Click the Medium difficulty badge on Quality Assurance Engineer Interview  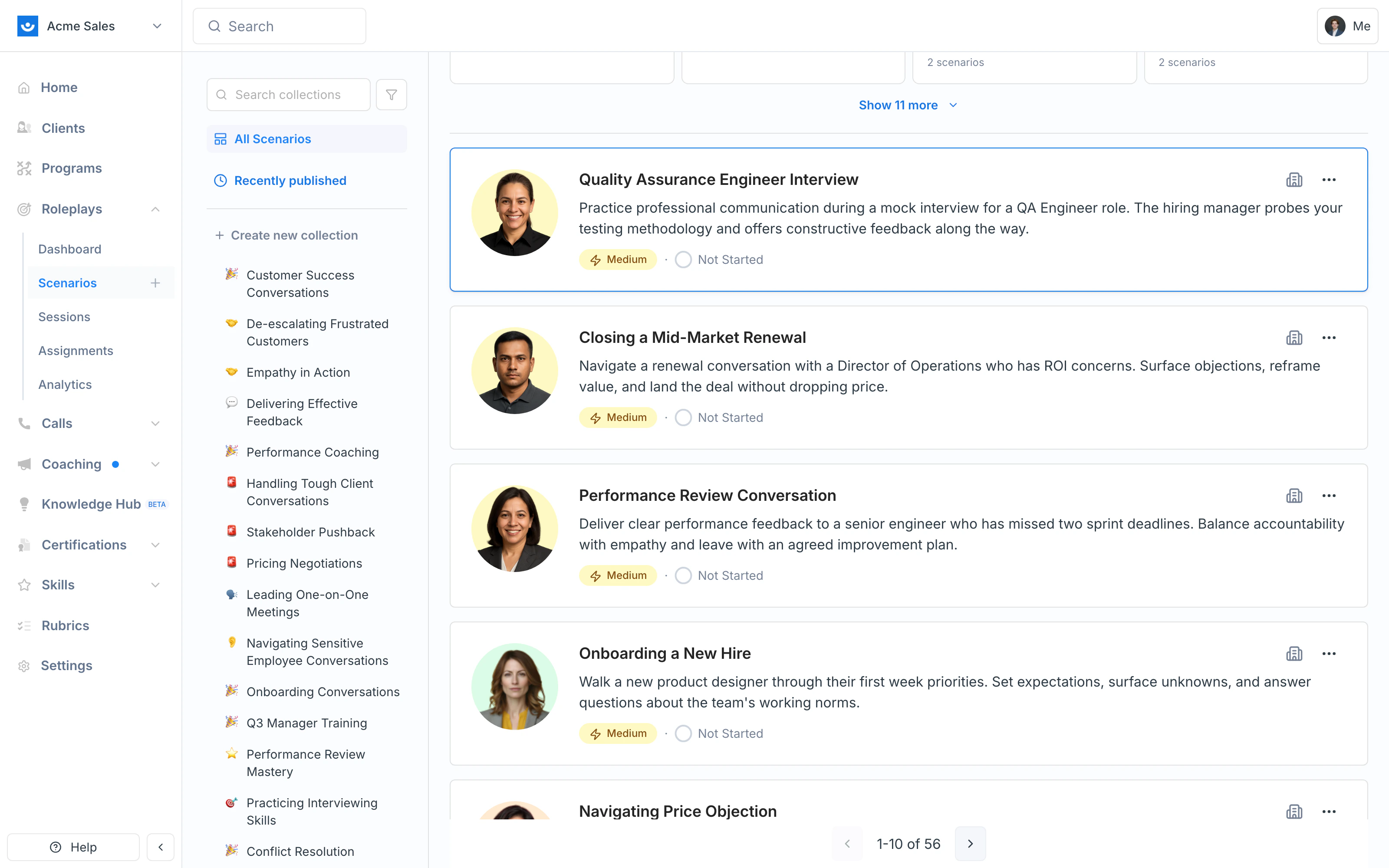618,260
